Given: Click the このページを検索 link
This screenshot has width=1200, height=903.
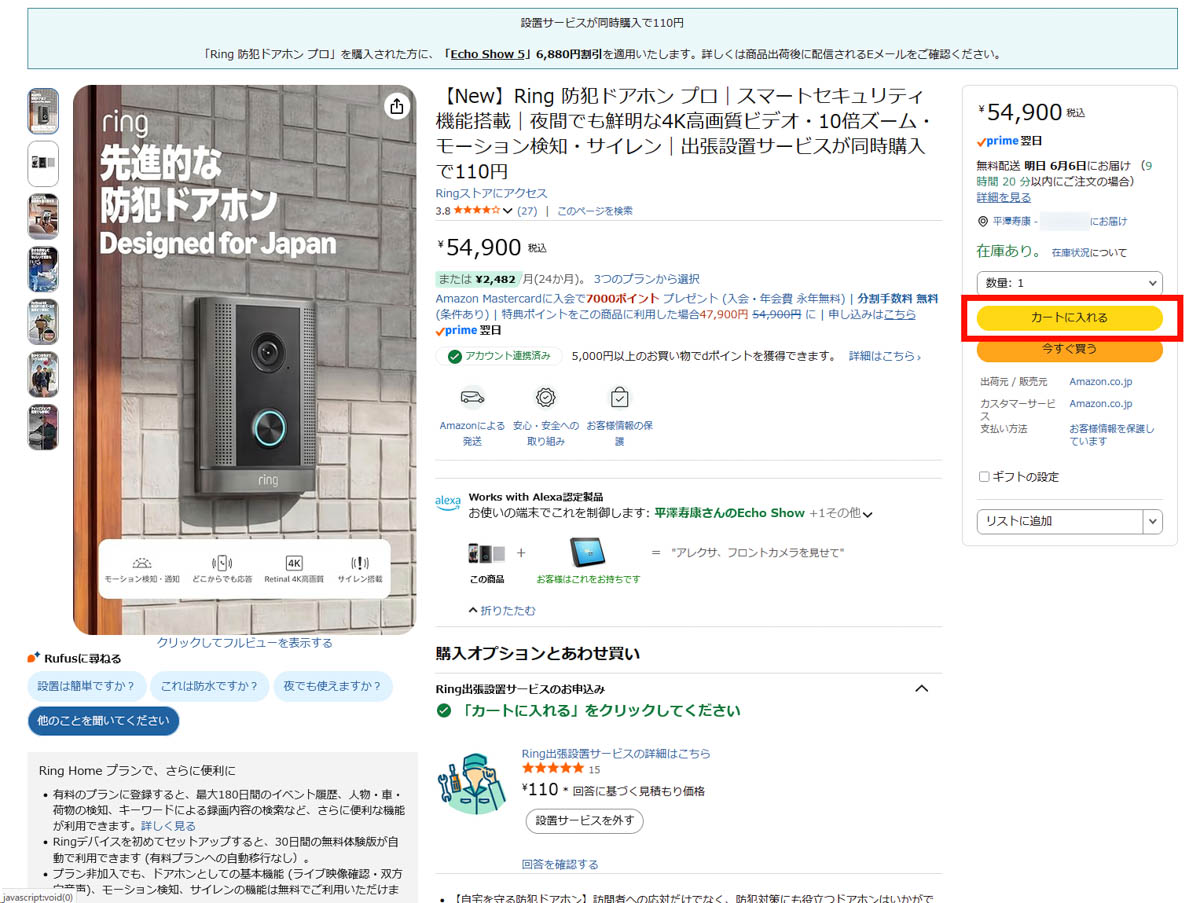Looking at the screenshot, I should (x=595, y=211).
